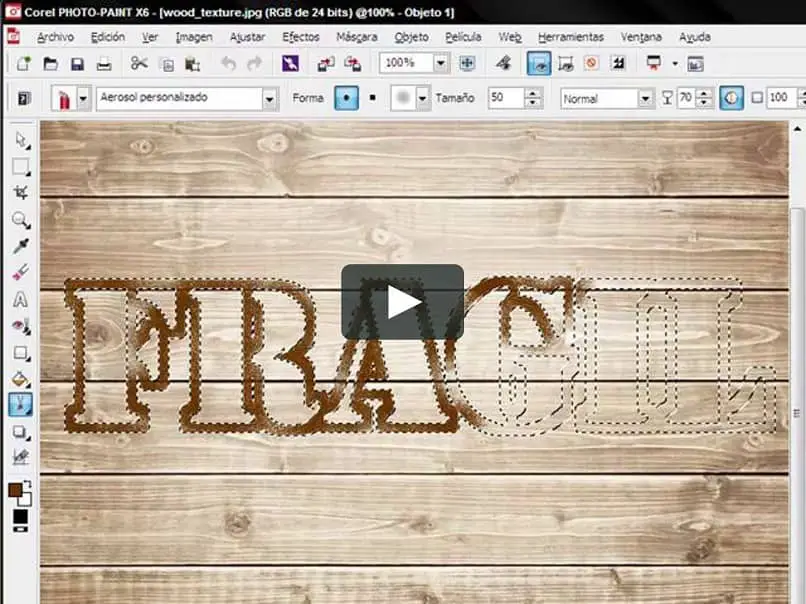The image size is (806, 604).
Task: Toggle the highlighted anti-aliasing button
Action: click(x=731, y=98)
